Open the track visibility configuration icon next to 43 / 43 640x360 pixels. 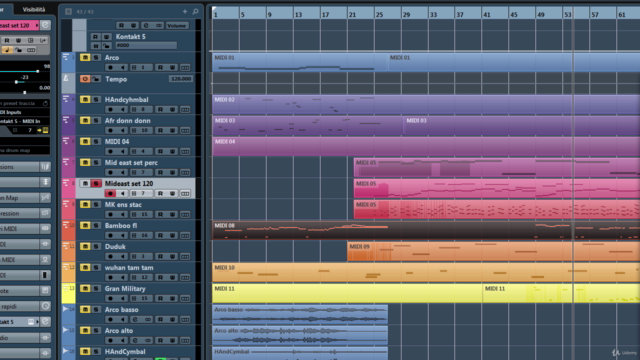tap(69, 11)
